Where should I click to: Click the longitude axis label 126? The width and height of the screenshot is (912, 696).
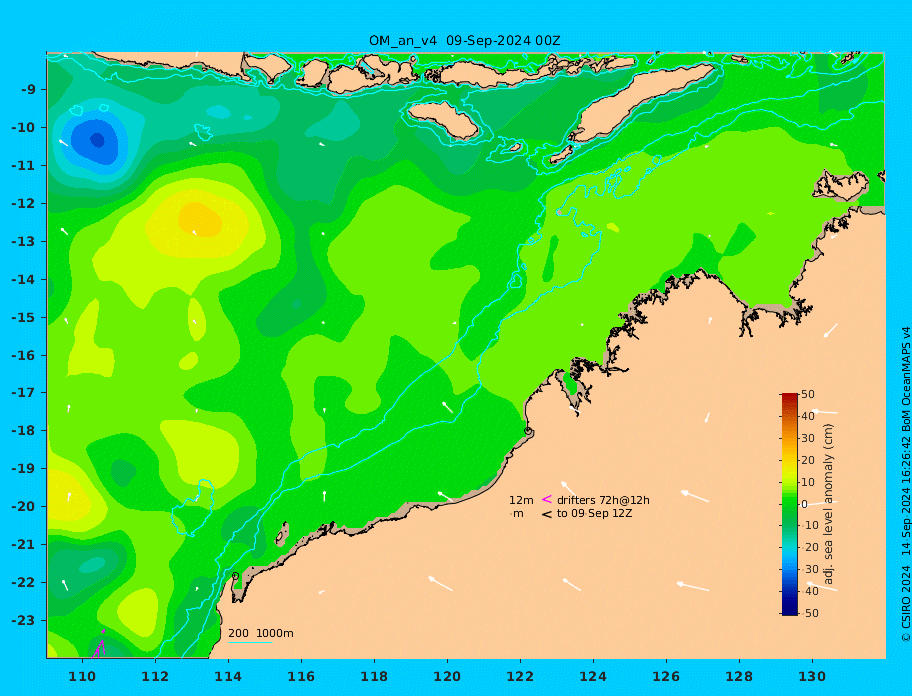click(666, 677)
